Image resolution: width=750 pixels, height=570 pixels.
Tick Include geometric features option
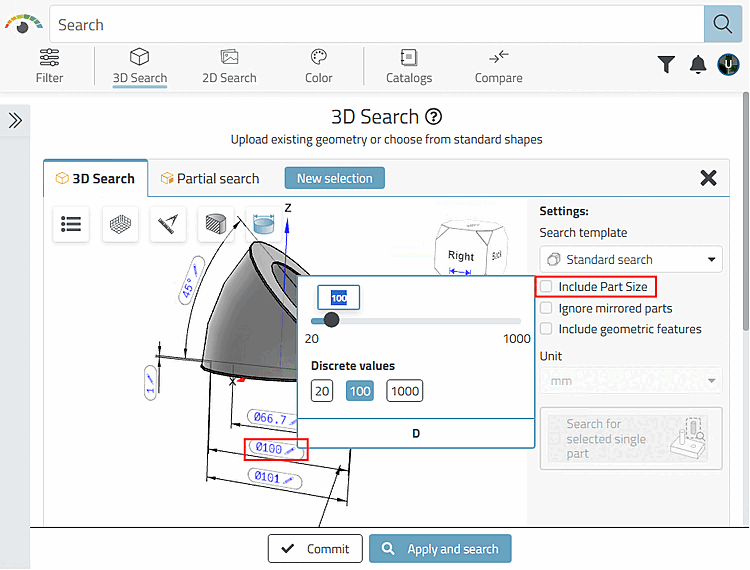pos(546,329)
